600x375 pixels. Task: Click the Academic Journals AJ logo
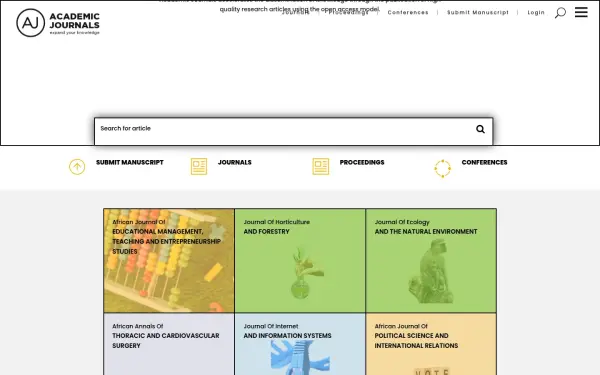tap(58, 23)
